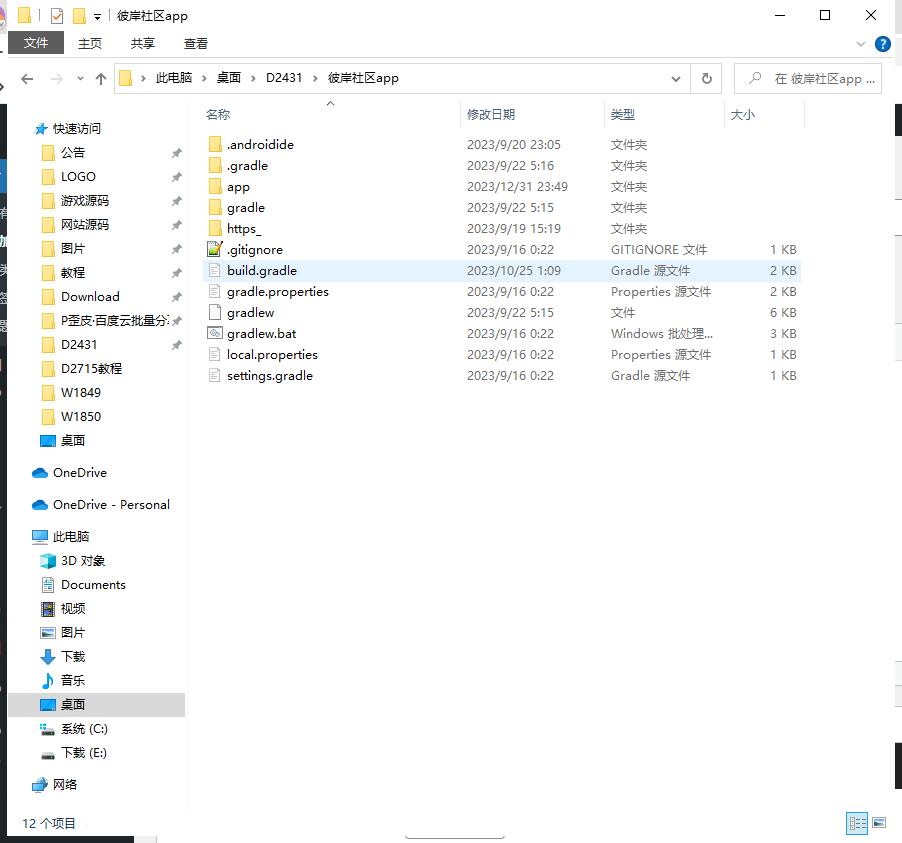Select the build.gradle file
Viewport: 902px width, 843px height.
(502, 270)
